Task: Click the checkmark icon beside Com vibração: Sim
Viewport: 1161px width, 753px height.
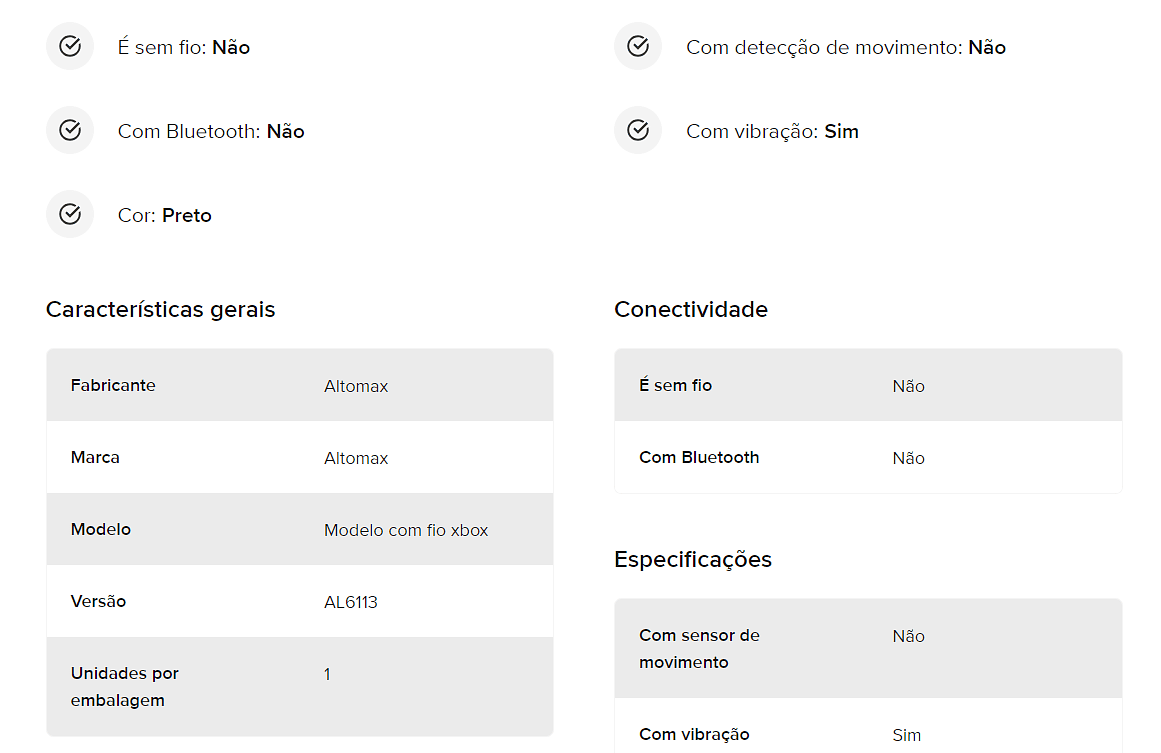Action: click(638, 130)
